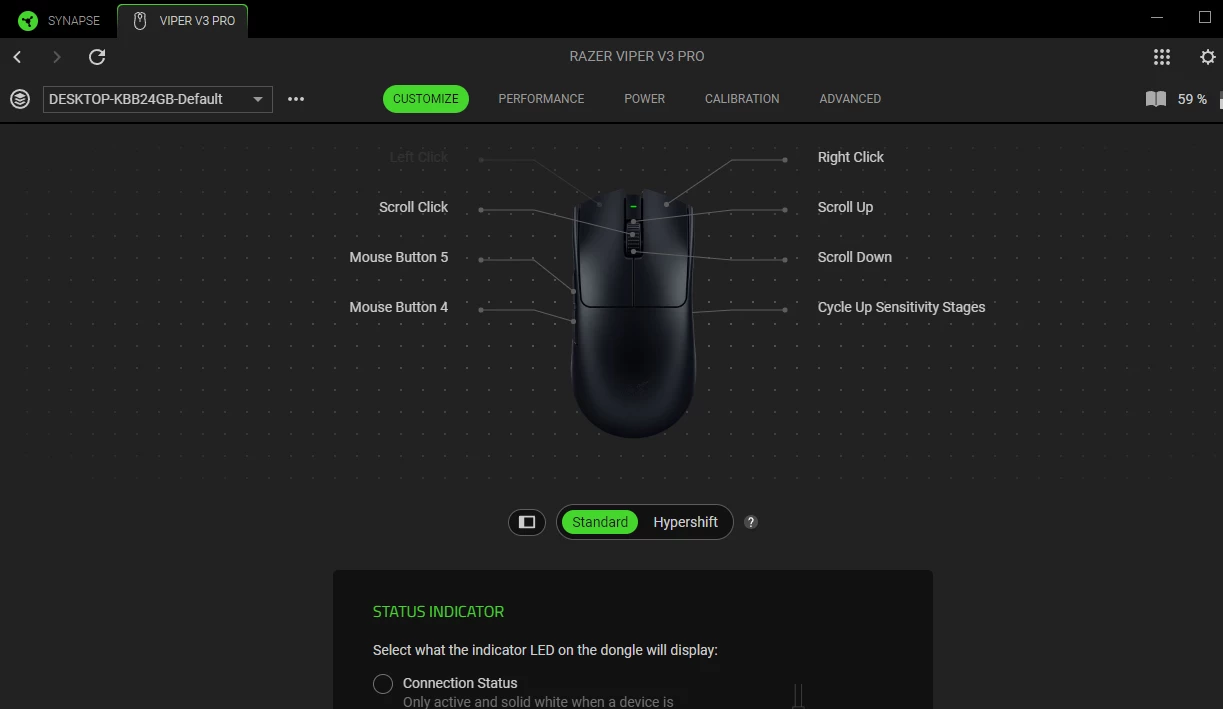Open the Mouse Button 5 assignment
The image size is (1223, 709).
tap(399, 257)
